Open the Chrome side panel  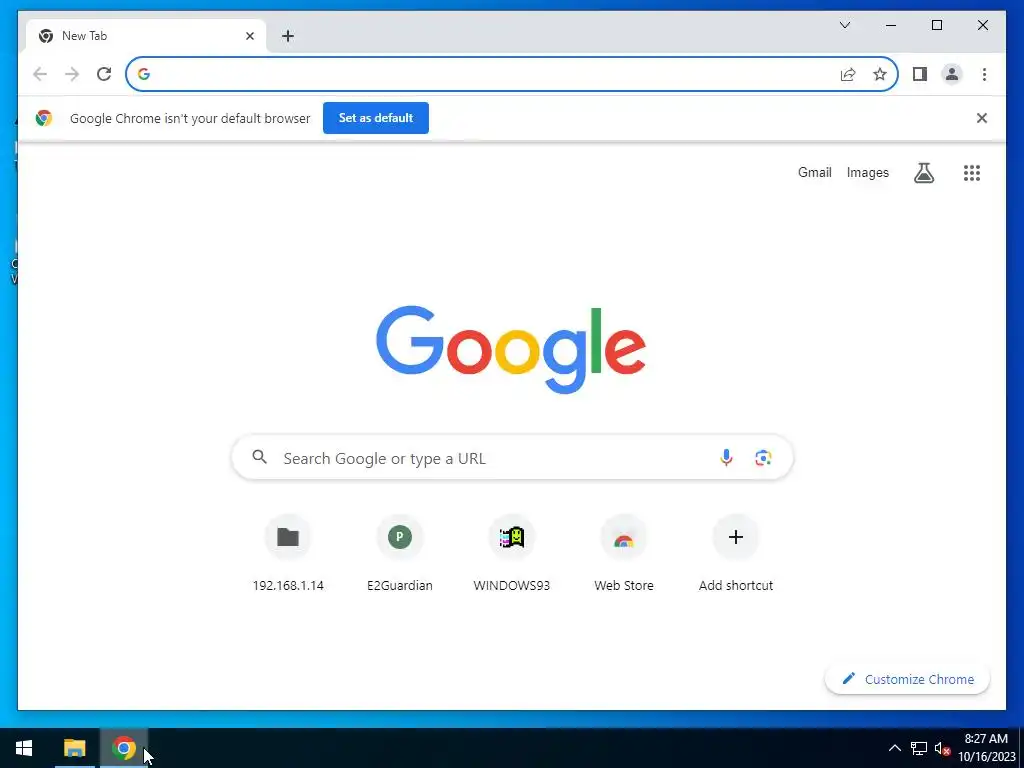920,74
